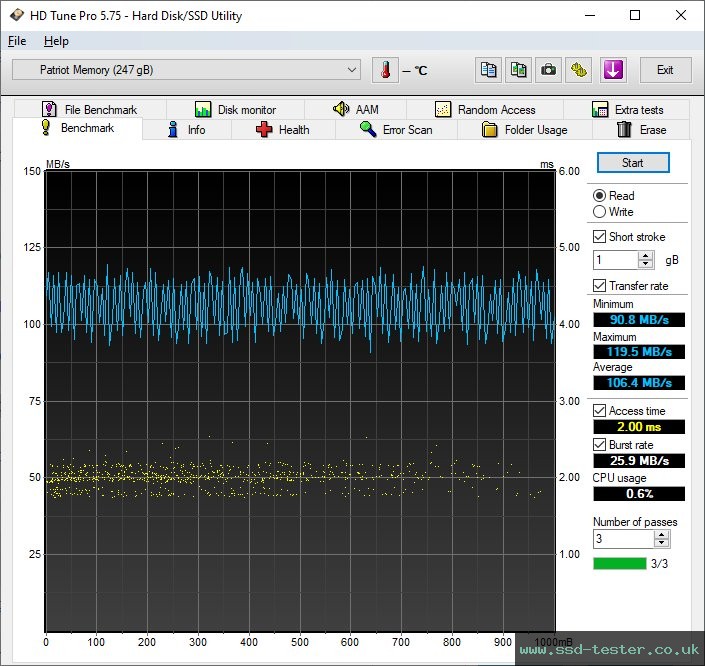
Task: Click the purple down-arrow icon
Action: (x=613, y=70)
